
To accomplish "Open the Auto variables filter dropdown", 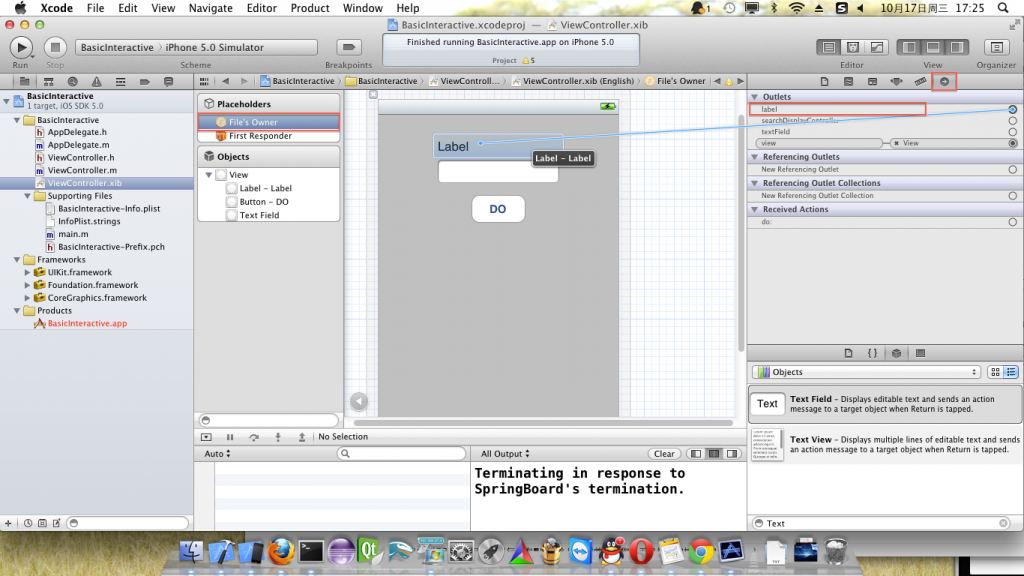I will pos(217,453).
